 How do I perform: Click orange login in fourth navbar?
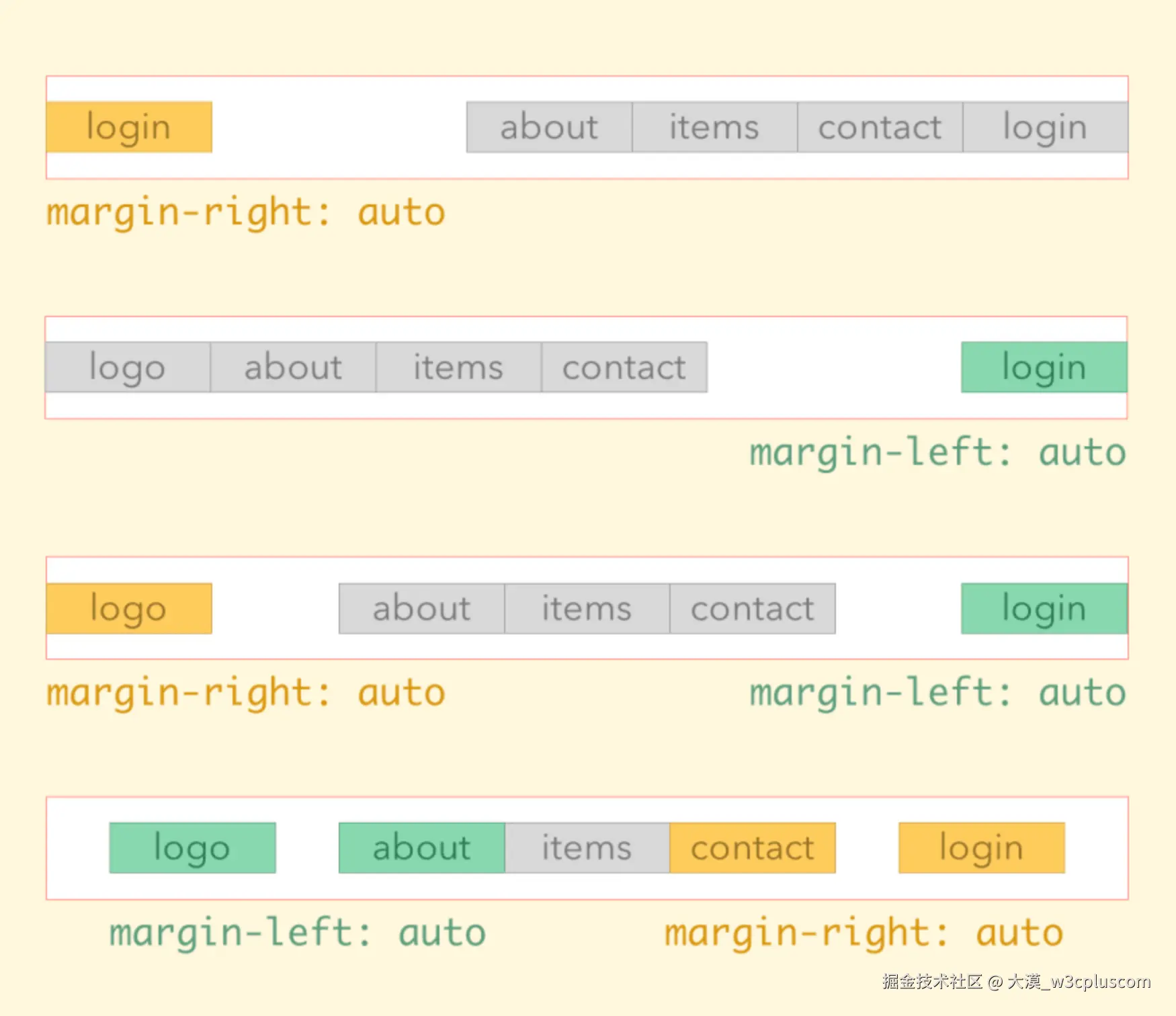click(x=982, y=848)
